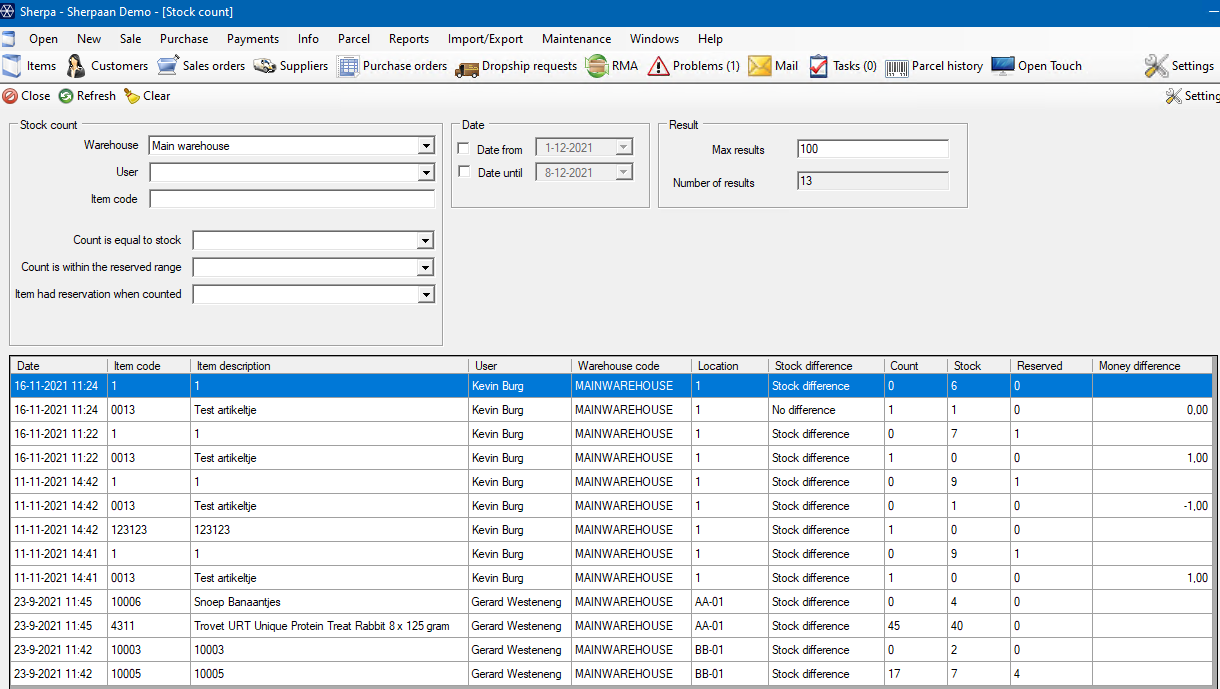Sort by Stock difference column header
The width and height of the screenshot is (1220, 689).
tap(826, 366)
